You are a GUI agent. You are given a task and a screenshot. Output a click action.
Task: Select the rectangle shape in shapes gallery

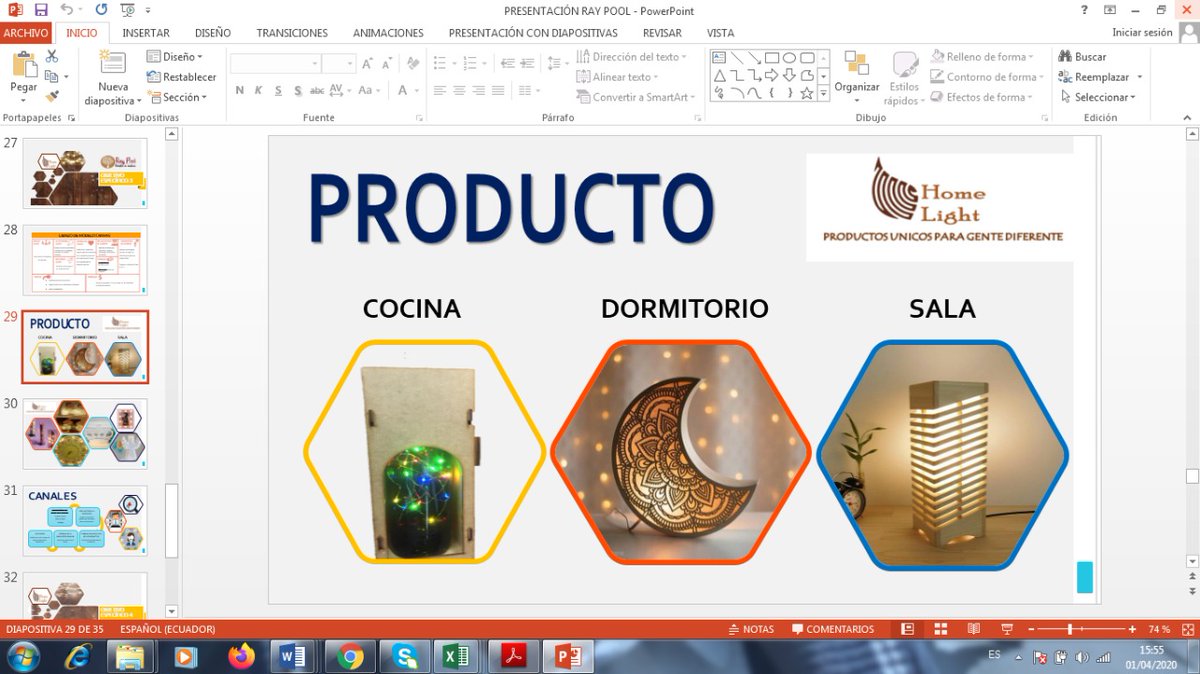(772, 58)
